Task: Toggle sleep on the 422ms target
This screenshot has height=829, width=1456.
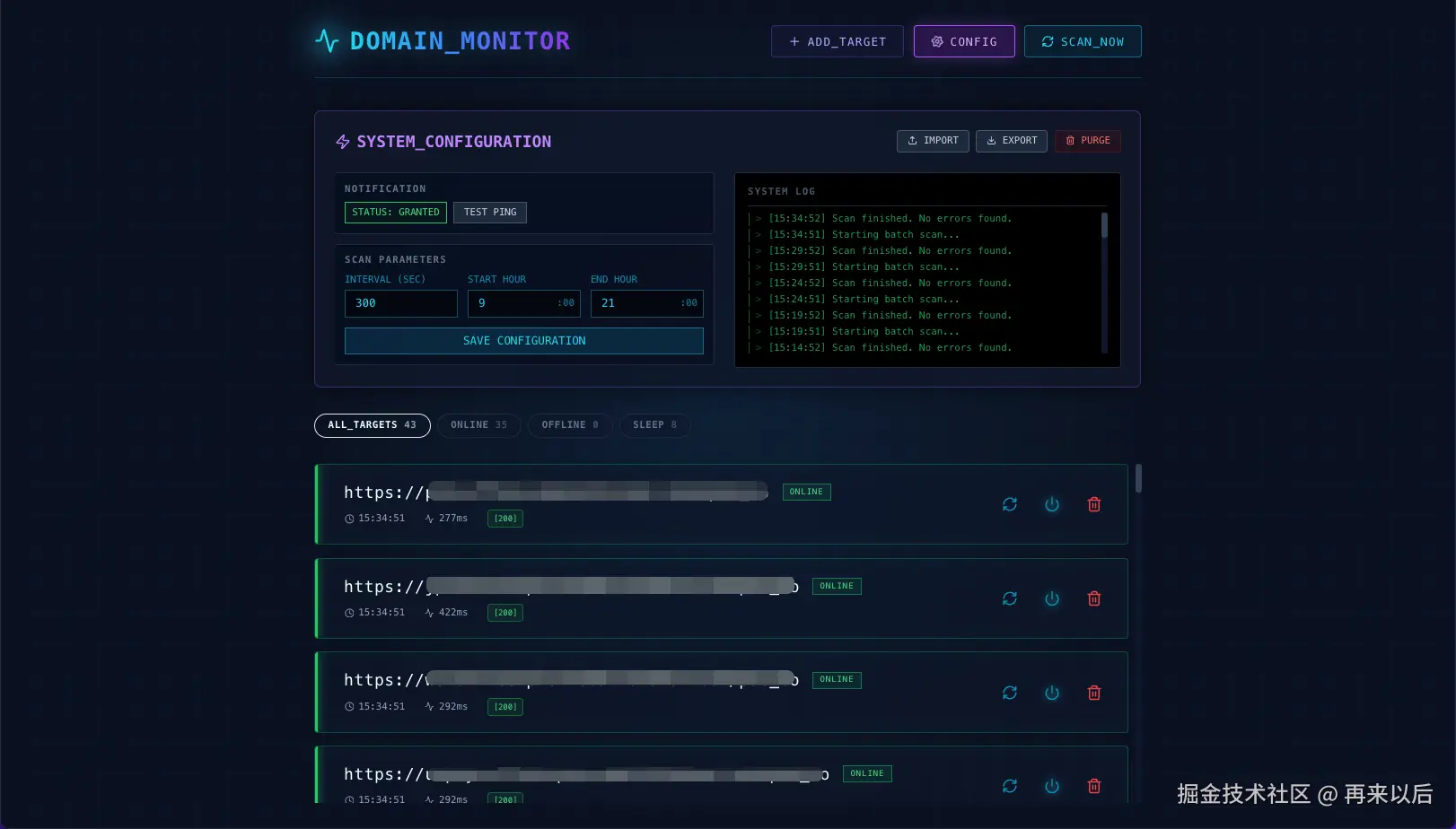Action: (x=1052, y=598)
